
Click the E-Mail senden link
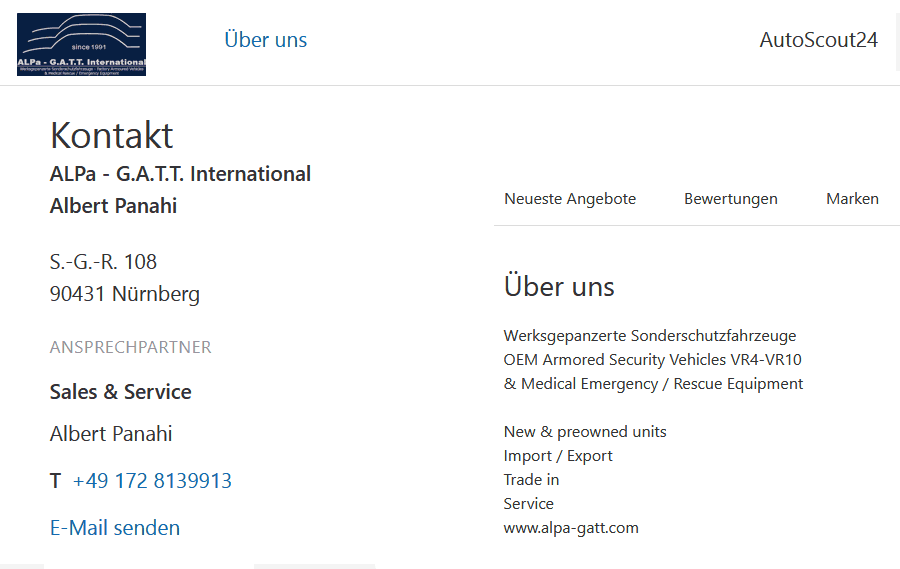pyautogui.click(x=115, y=528)
